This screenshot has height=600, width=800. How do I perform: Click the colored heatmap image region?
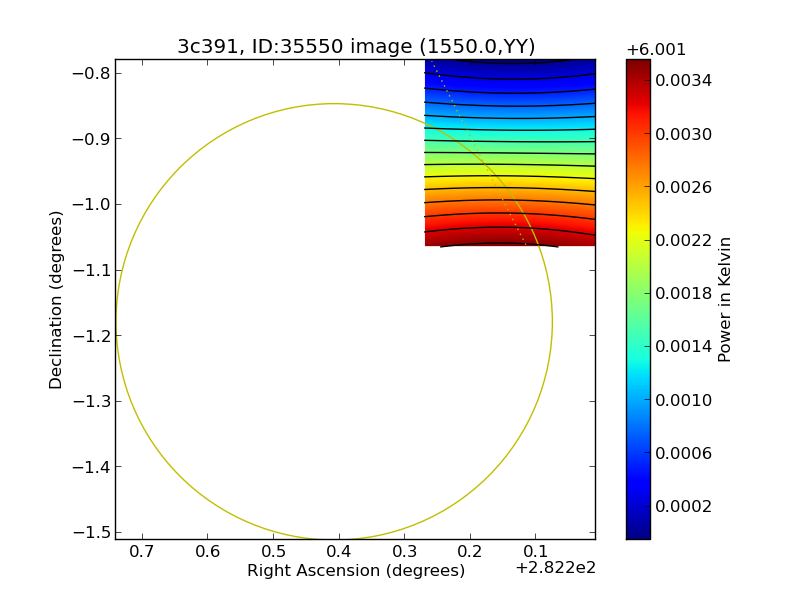click(510, 153)
